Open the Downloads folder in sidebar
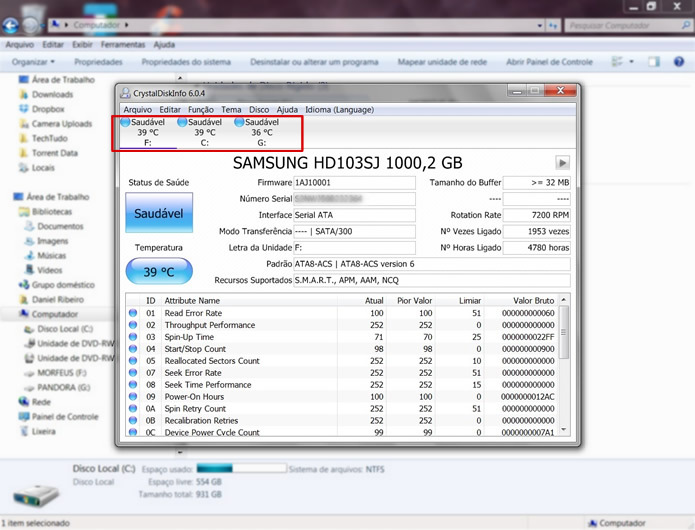 [52, 94]
